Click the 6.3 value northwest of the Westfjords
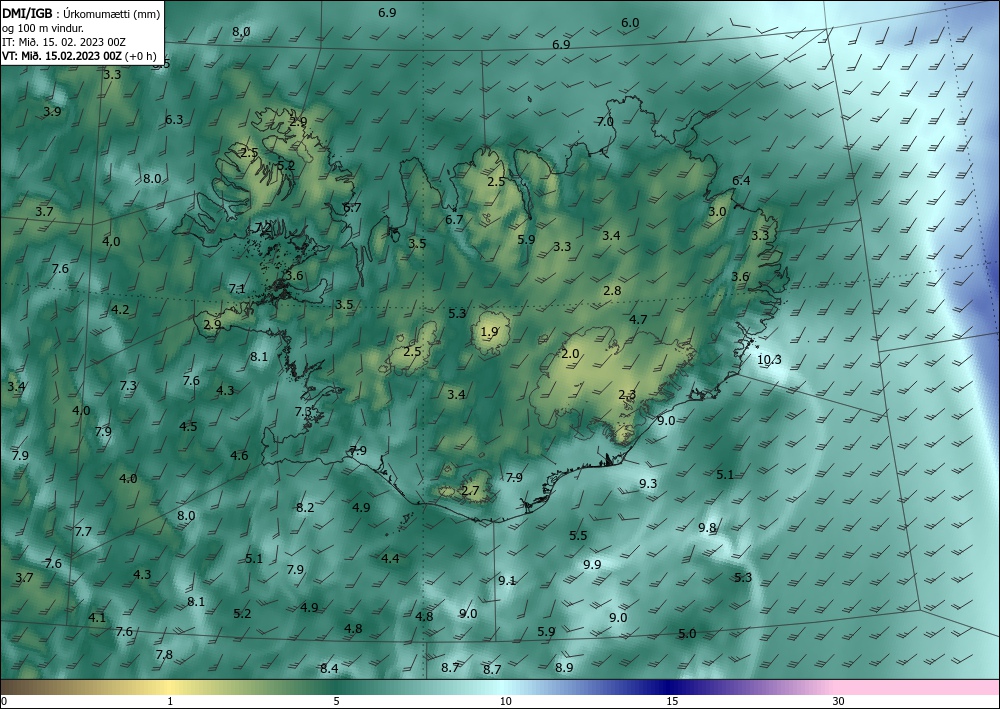The height and width of the screenshot is (709, 1000). click(x=174, y=120)
